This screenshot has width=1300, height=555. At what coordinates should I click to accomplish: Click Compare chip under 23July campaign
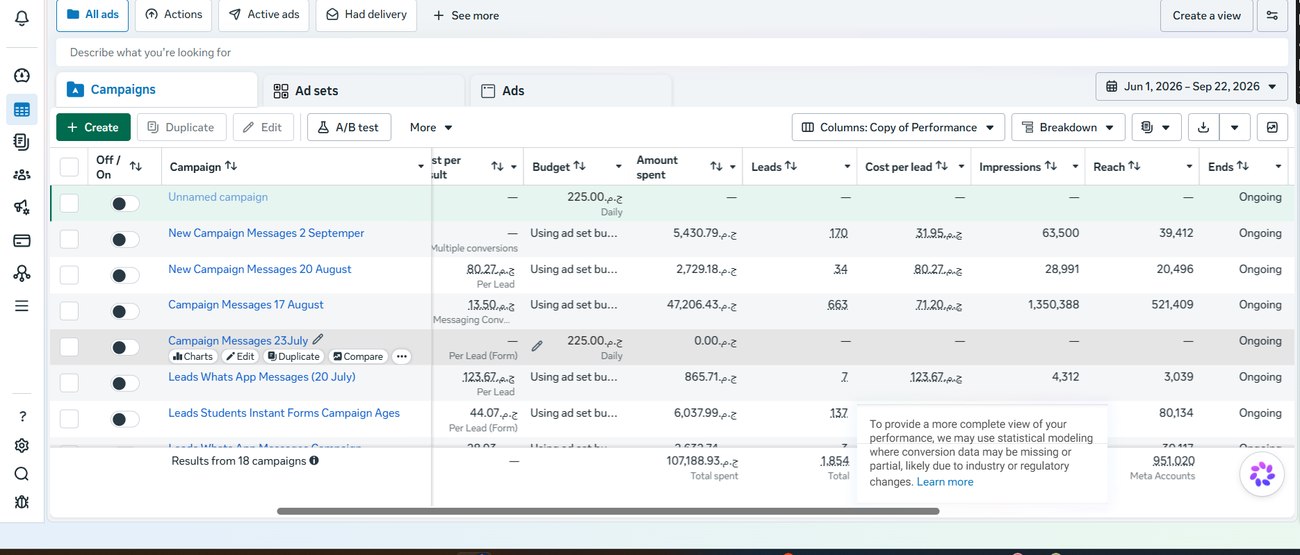pos(358,356)
